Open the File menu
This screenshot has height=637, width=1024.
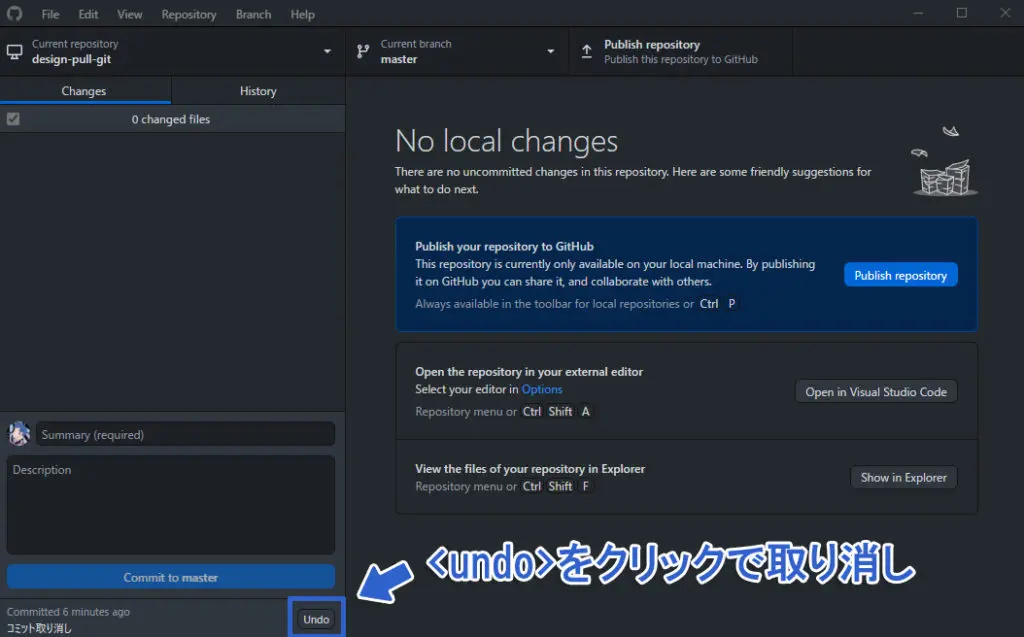[x=50, y=14]
